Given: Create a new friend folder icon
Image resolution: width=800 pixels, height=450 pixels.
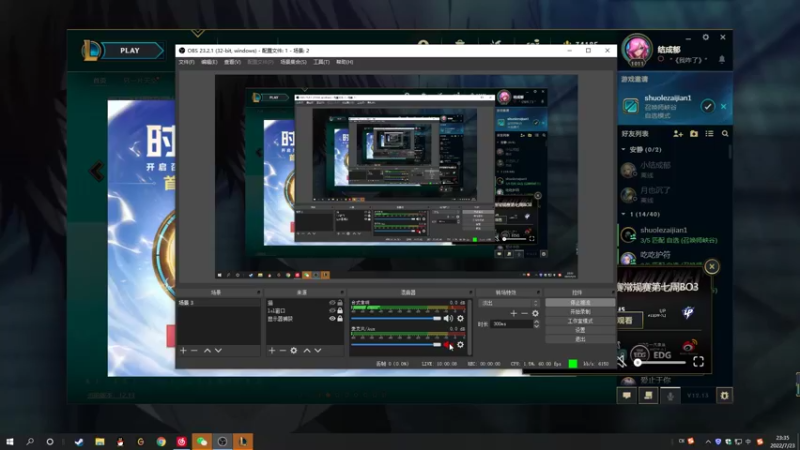Looking at the screenshot, I should point(694,134).
